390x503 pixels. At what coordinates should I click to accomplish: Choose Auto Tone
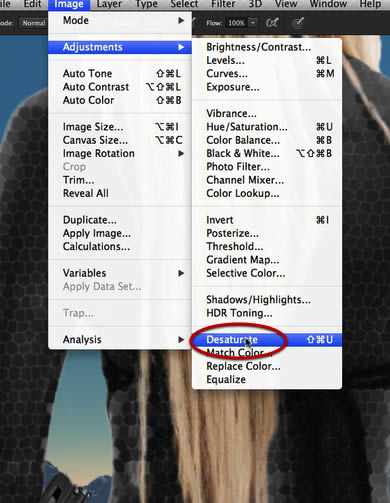120,73
